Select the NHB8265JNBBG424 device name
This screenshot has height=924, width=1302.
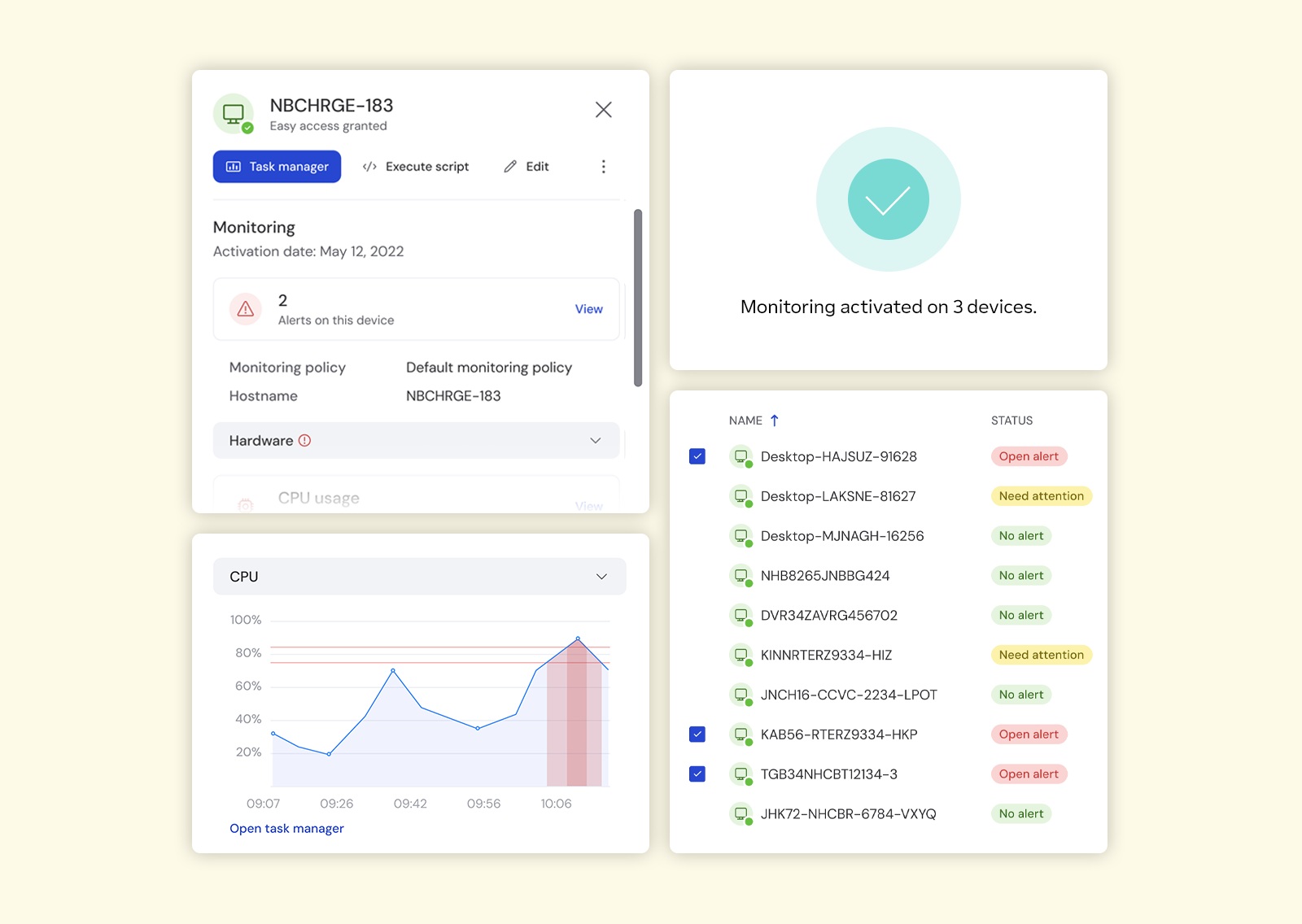point(825,576)
